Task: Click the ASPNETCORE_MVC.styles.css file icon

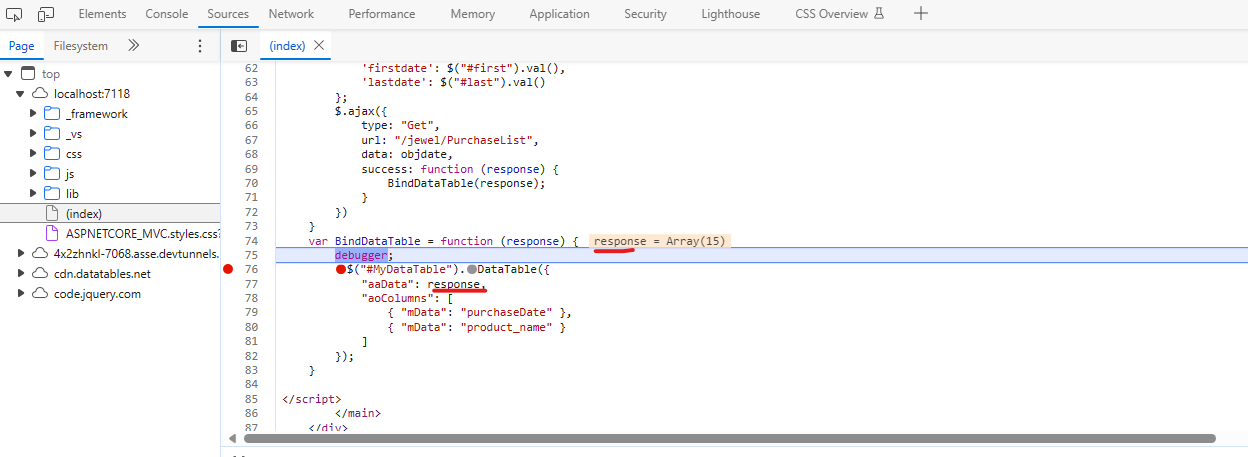Action: point(53,234)
